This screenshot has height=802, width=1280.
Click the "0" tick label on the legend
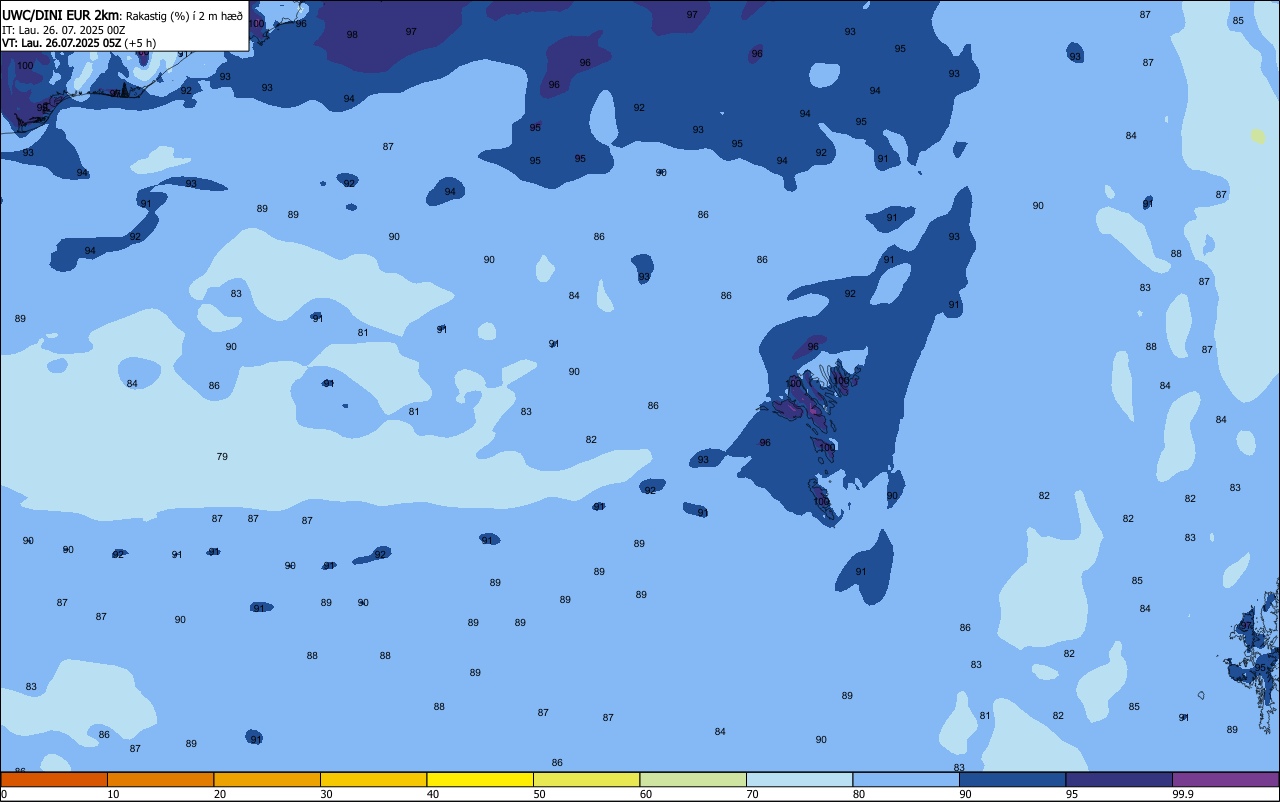tap(4, 794)
